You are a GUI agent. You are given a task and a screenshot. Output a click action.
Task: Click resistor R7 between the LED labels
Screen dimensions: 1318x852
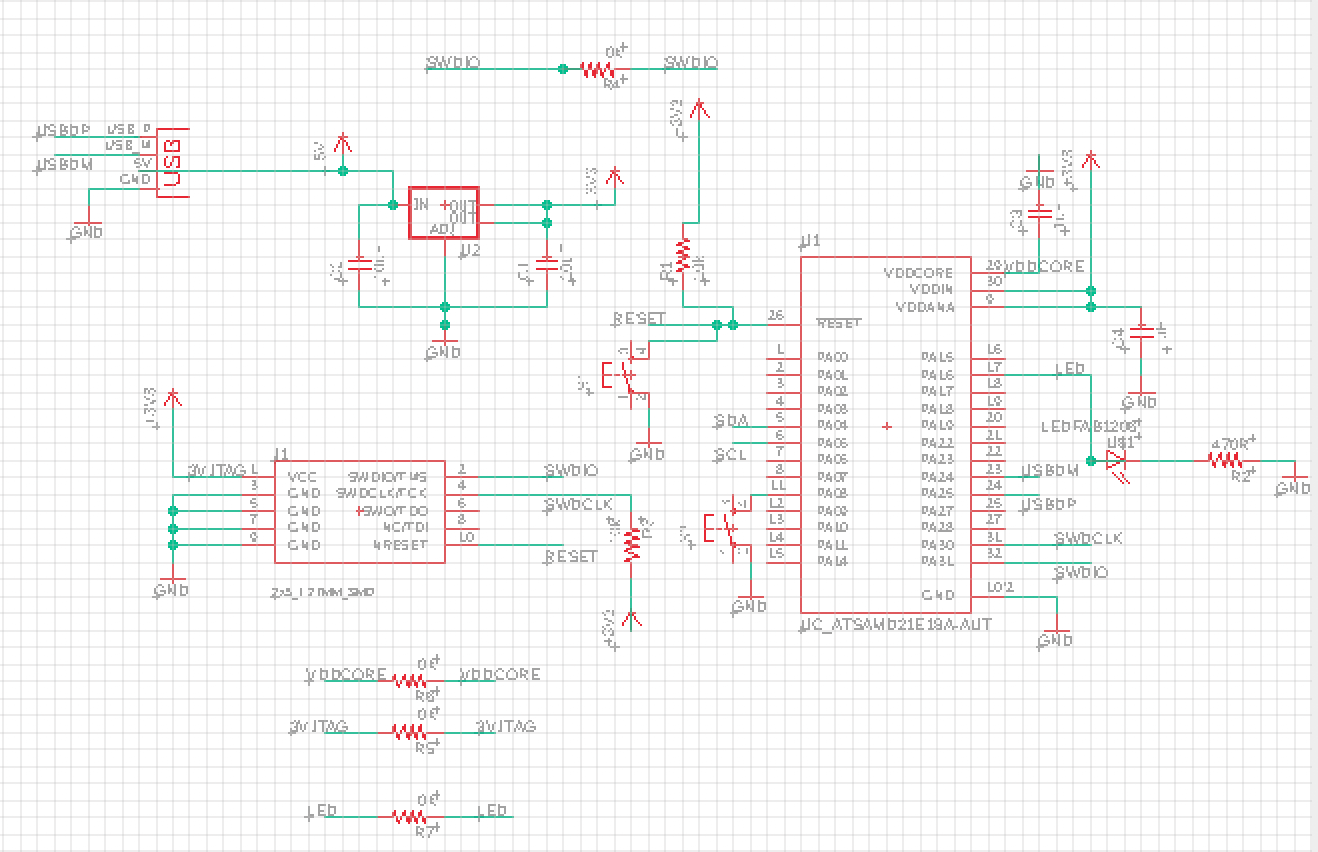(x=409, y=817)
